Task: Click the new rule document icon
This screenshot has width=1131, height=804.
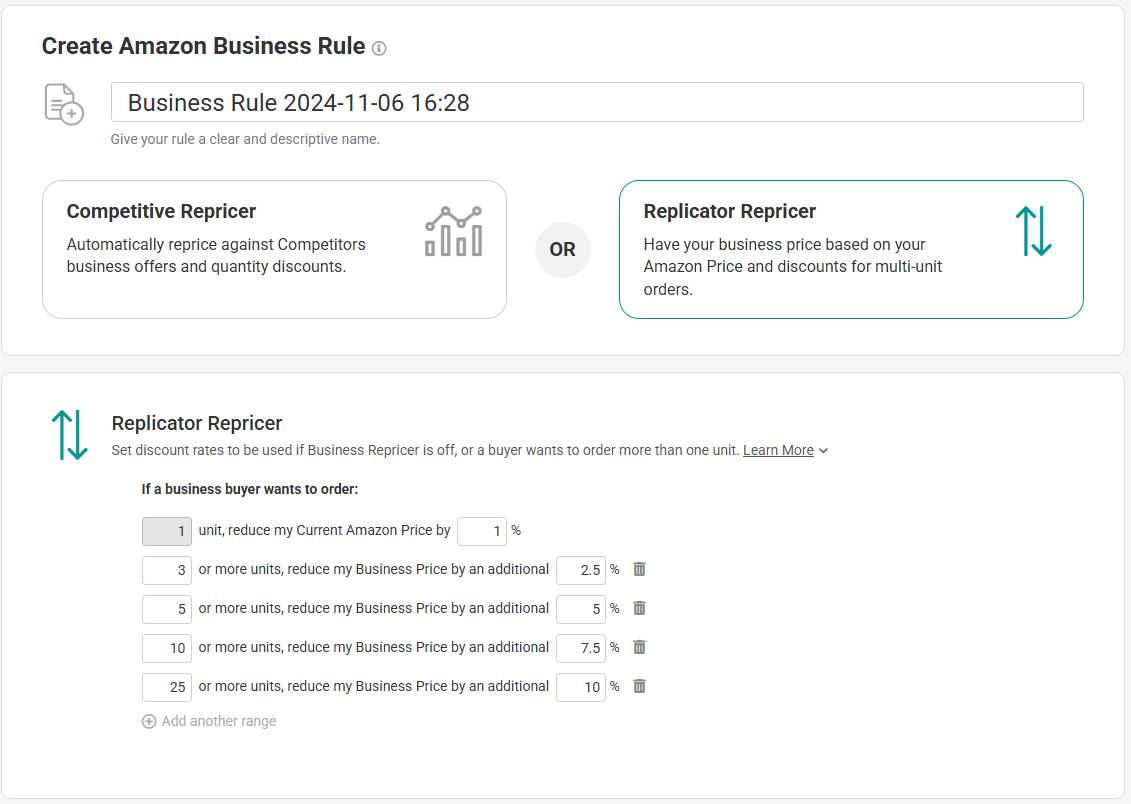Action: (x=64, y=104)
